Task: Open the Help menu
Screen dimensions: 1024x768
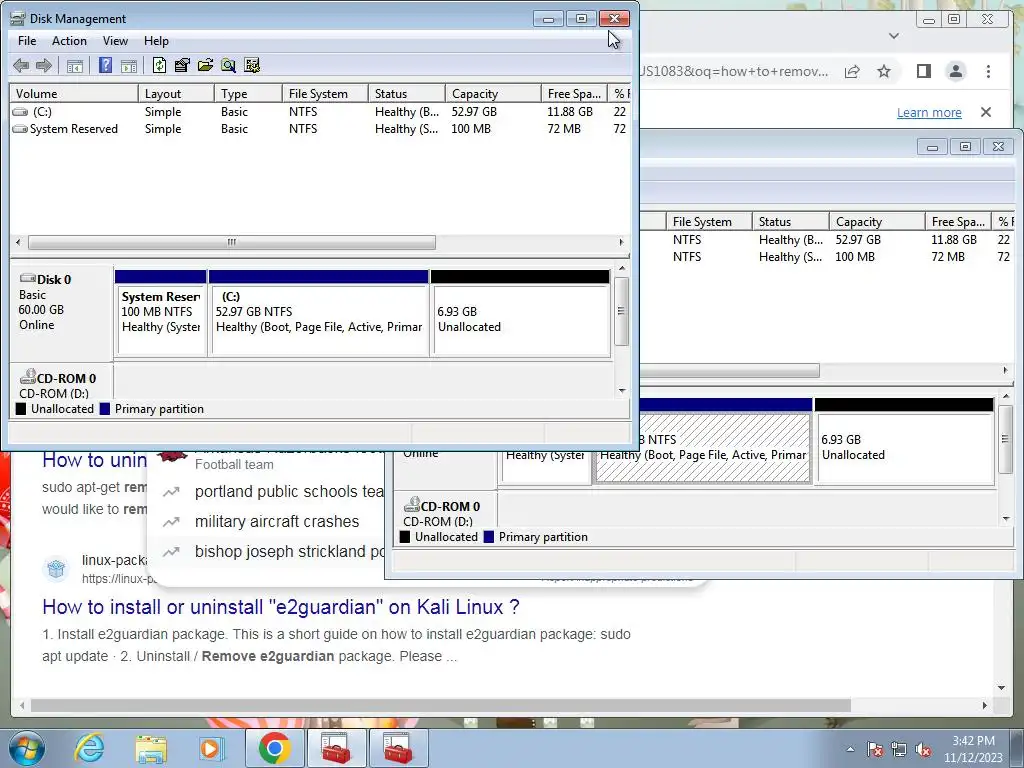Action: pos(156,40)
